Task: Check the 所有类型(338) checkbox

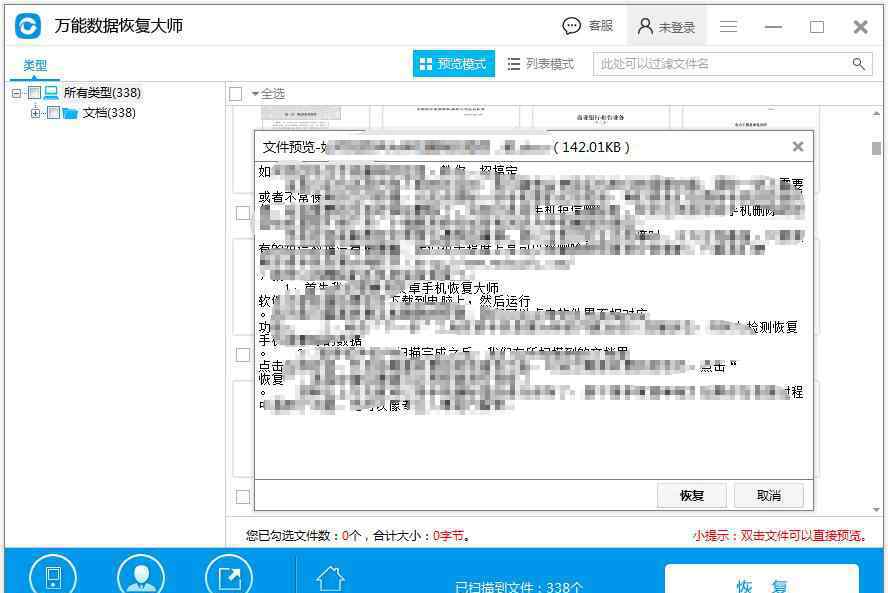Action: click(x=35, y=92)
